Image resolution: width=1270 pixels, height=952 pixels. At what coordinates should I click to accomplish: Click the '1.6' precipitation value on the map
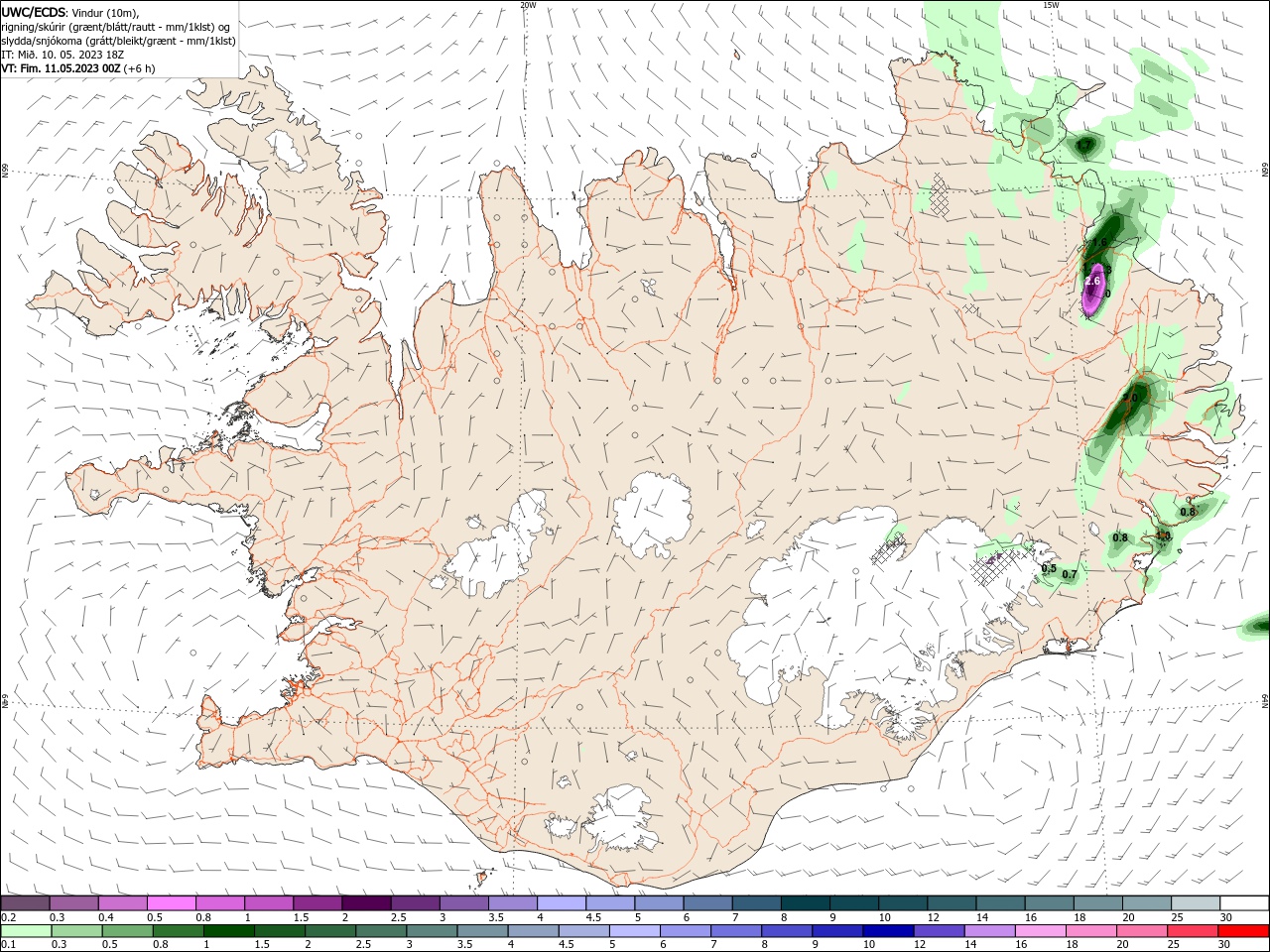tap(1099, 242)
